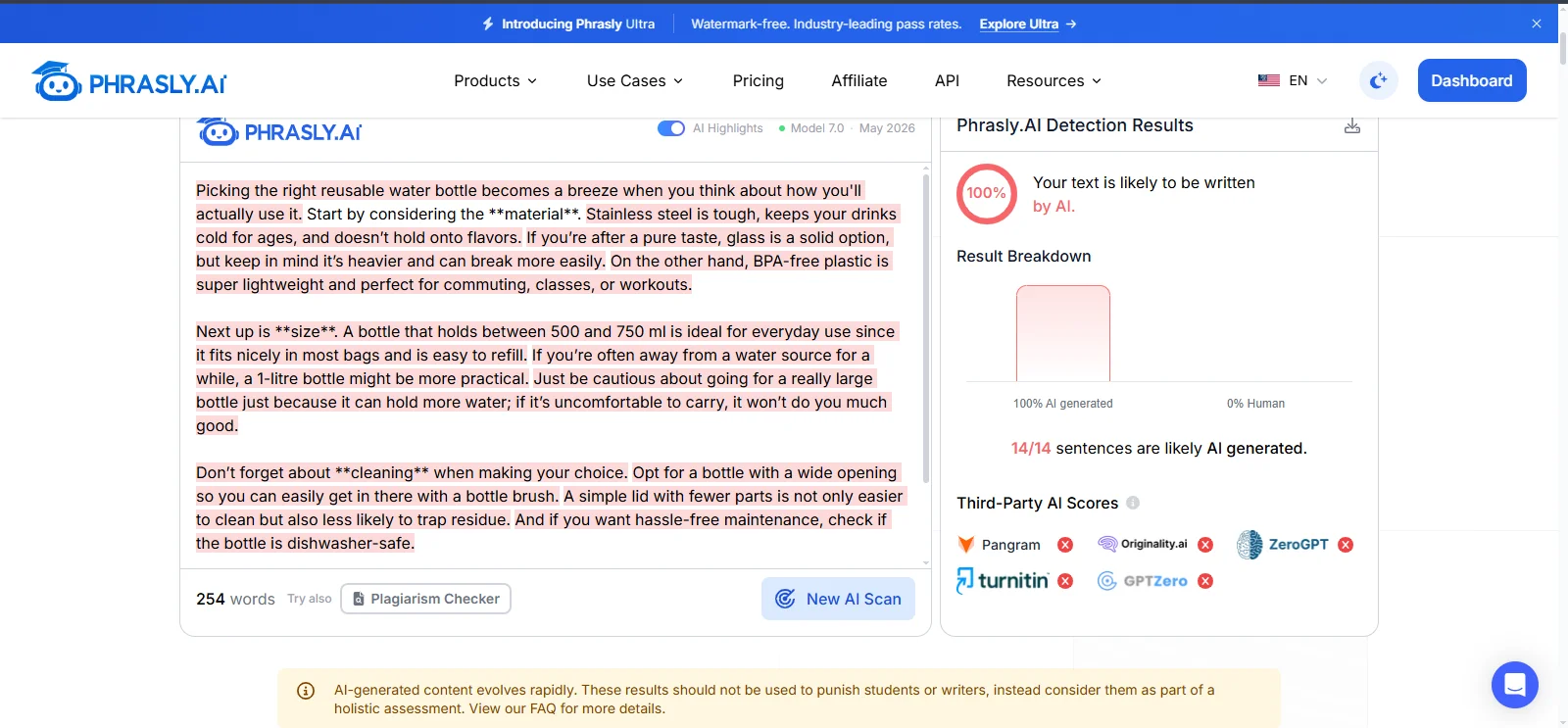The height and width of the screenshot is (728, 1568).
Task: Open the EN language selector
Action: (1293, 80)
